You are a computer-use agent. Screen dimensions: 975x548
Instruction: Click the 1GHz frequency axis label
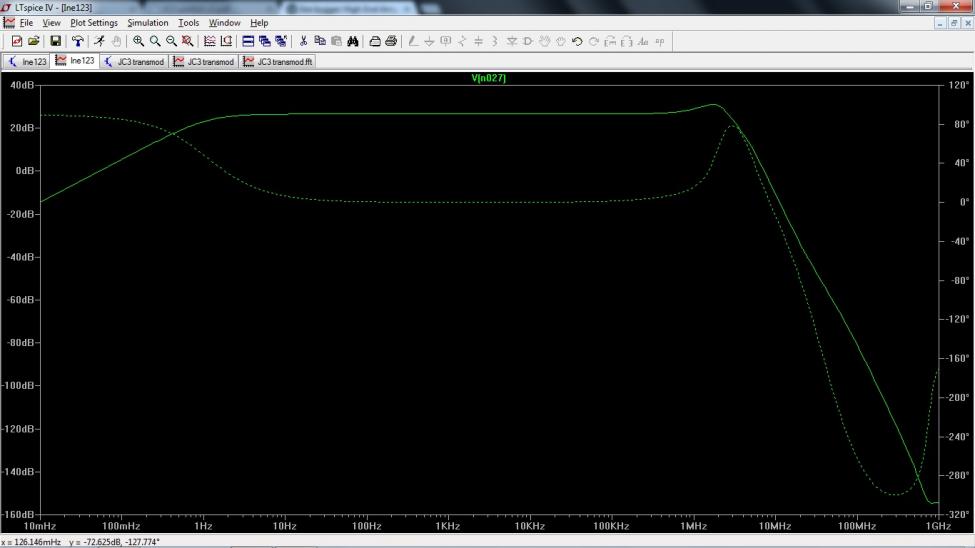click(x=938, y=526)
